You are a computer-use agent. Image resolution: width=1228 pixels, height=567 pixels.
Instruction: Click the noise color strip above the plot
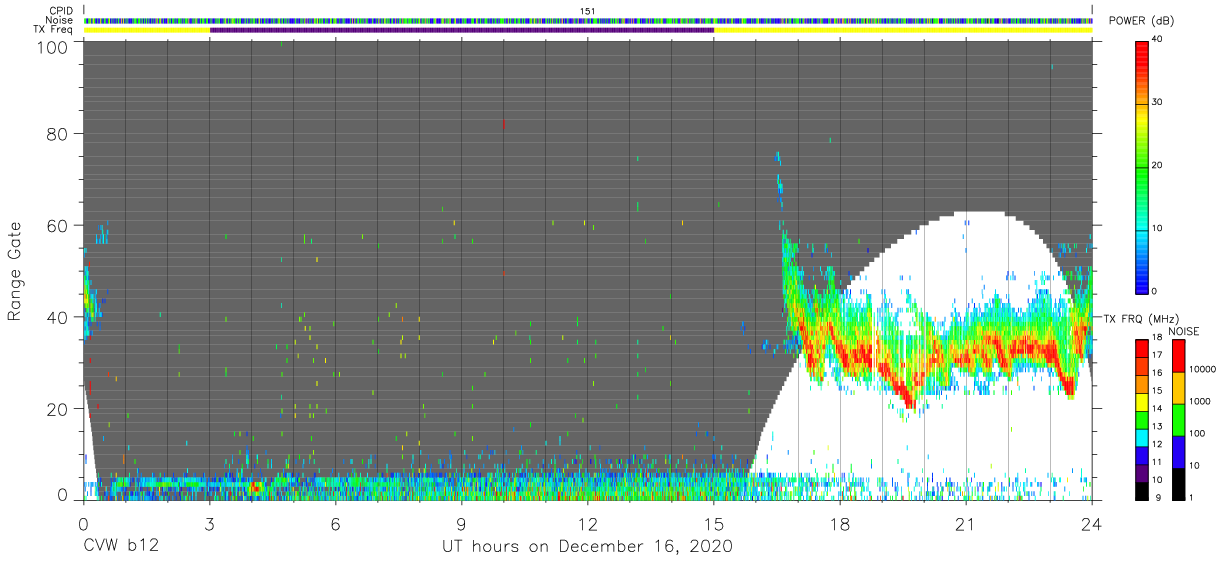point(588,20)
